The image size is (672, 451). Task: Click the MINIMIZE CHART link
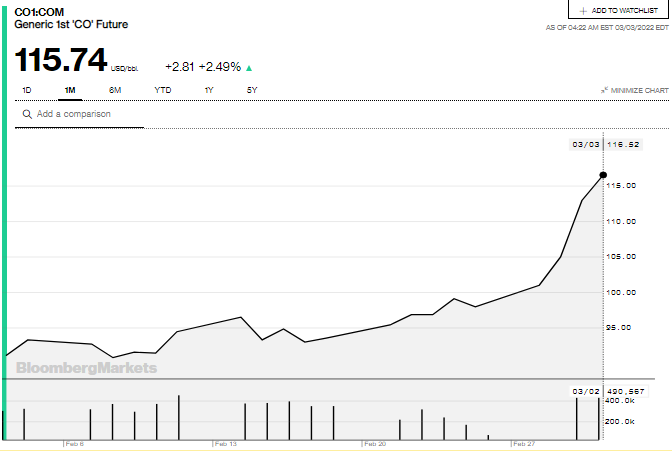point(640,90)
